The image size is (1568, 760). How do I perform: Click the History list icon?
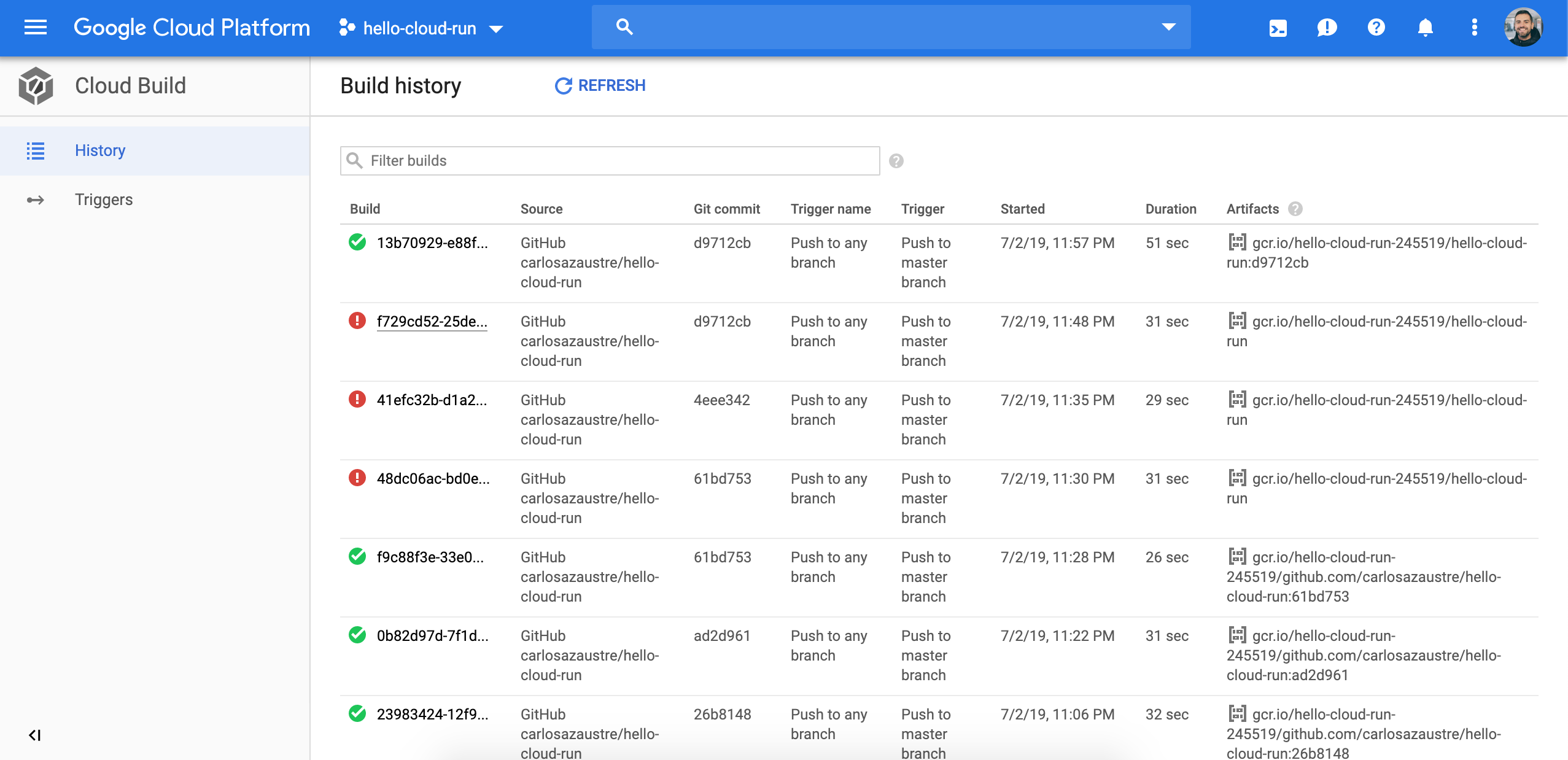click(36, 151)
